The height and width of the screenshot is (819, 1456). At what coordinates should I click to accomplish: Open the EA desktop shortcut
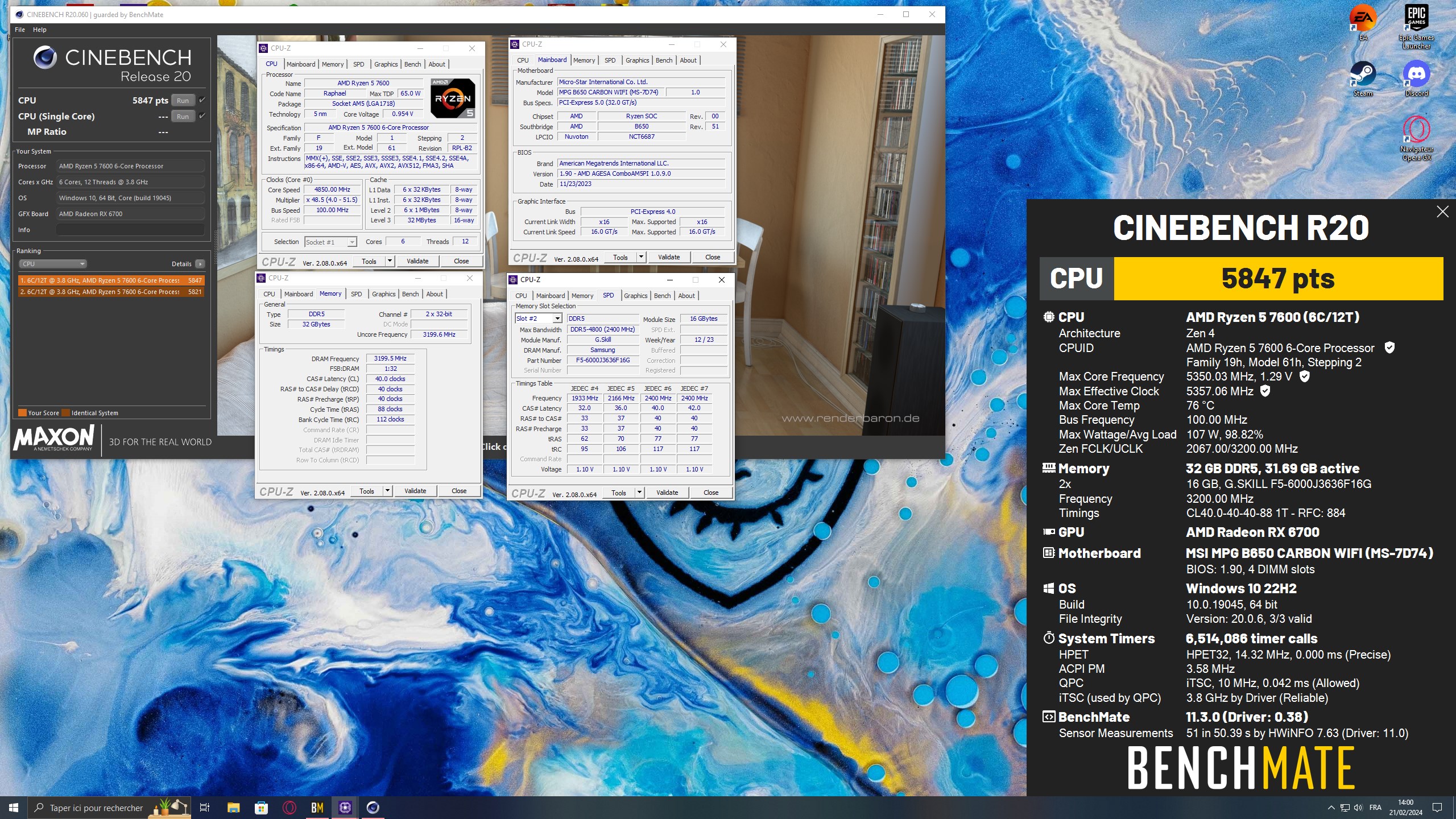click(1362, 22)
